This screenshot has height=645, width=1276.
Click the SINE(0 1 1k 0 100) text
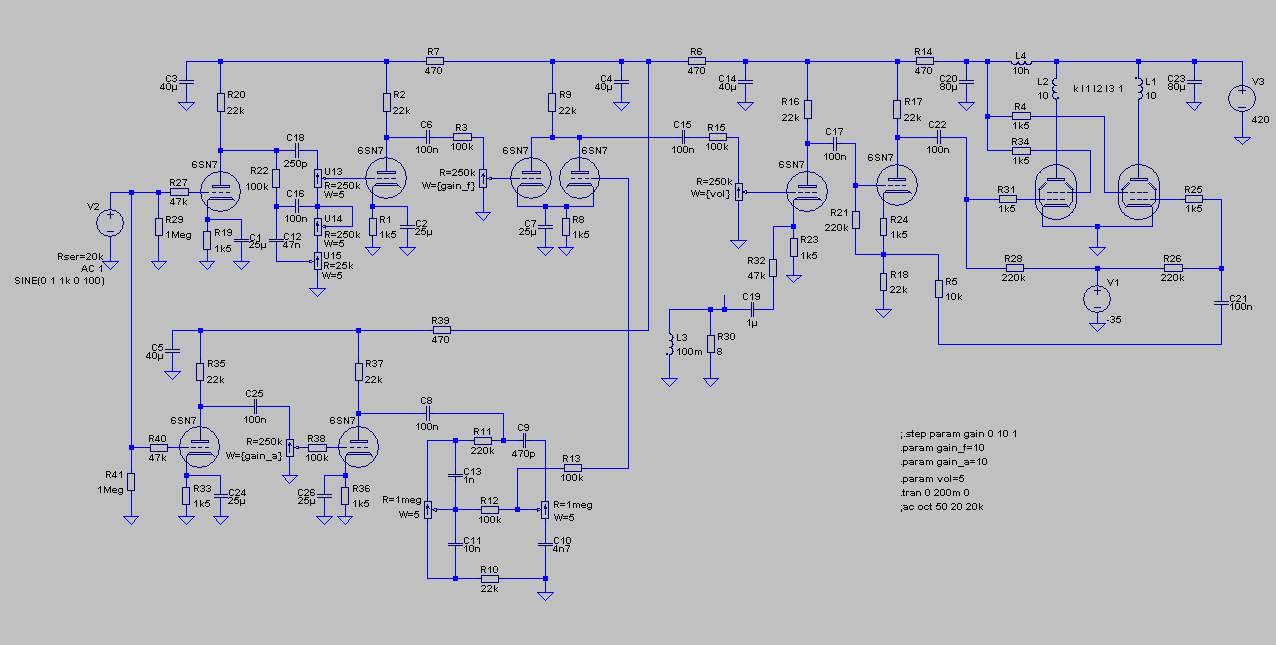pos(58,280)
